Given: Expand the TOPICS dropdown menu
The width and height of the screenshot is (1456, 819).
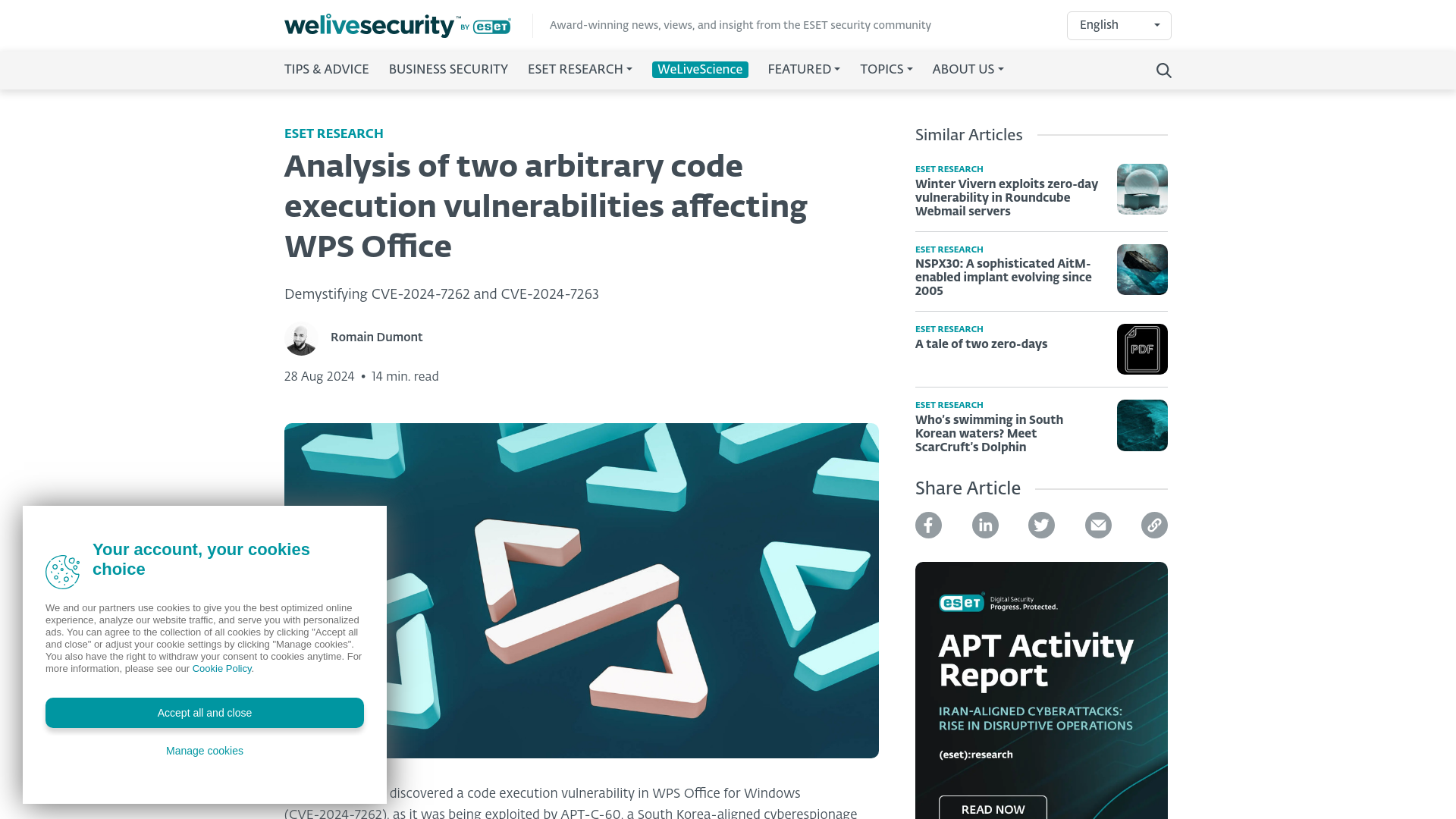Looking at the screenshot, I should 885,70.
